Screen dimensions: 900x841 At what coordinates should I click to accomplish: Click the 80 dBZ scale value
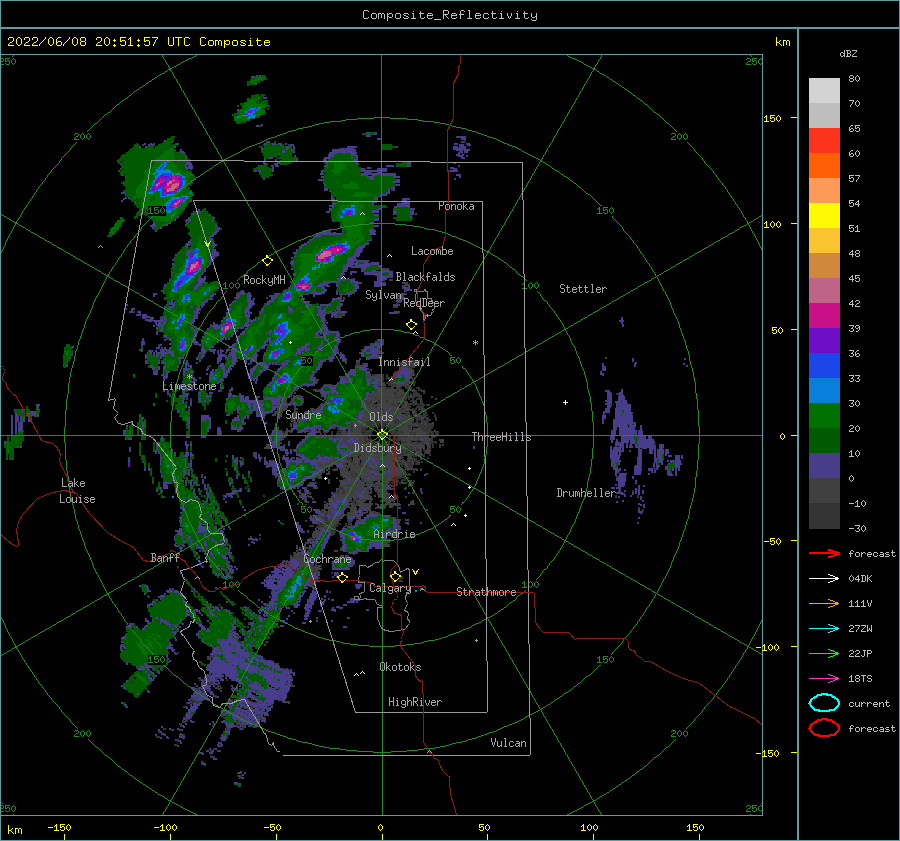pos(854,79)
